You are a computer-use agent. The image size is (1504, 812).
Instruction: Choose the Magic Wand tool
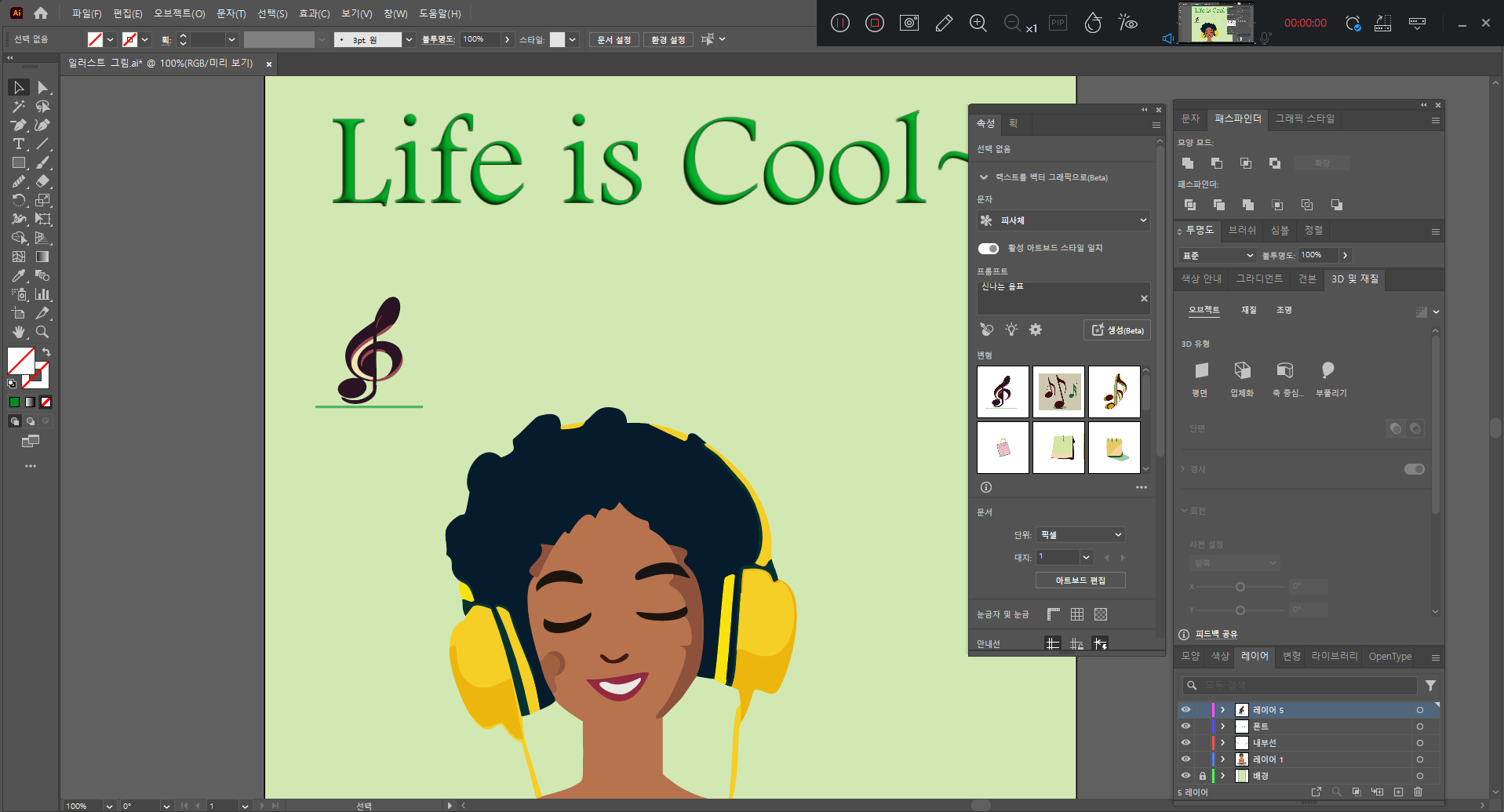[18, 107]
